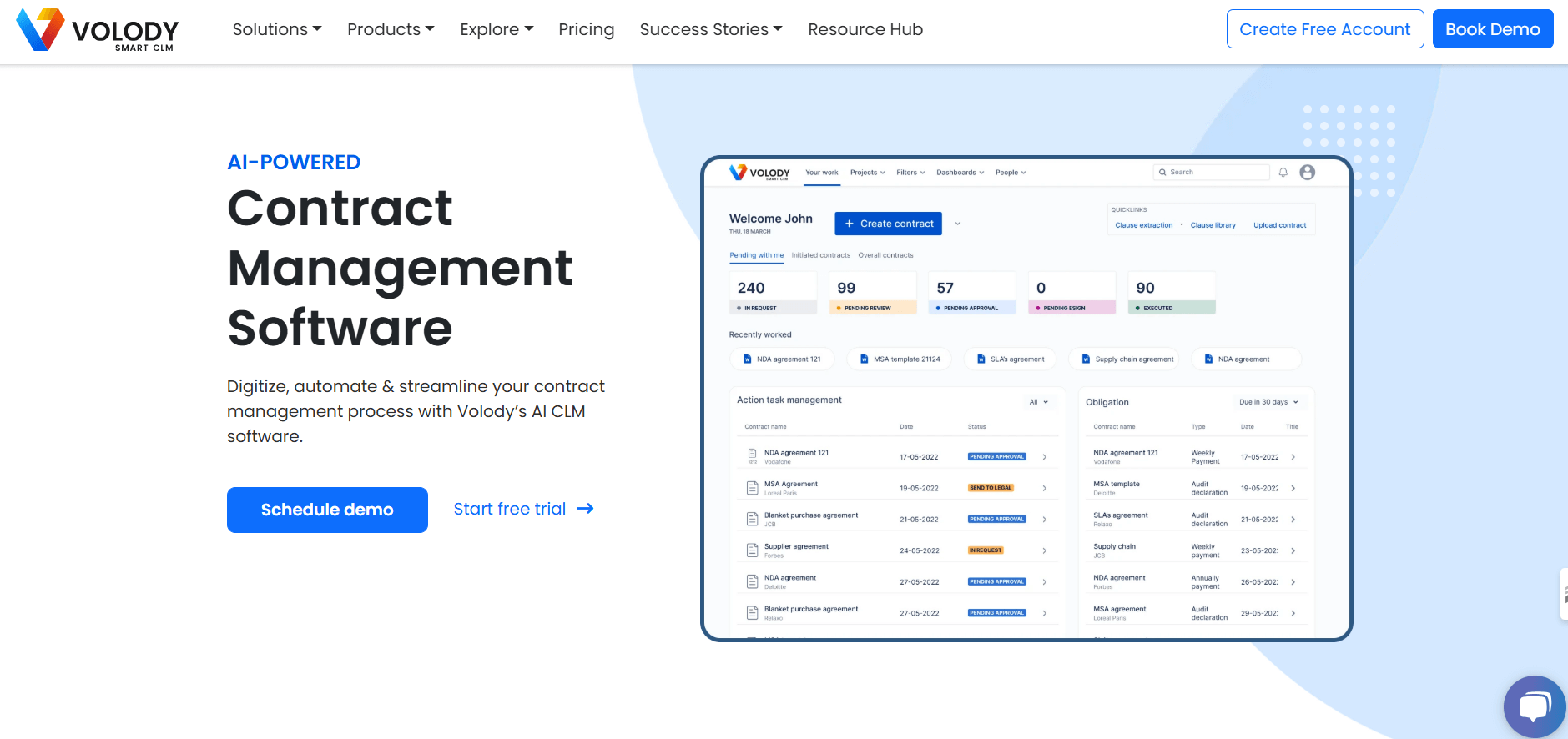Open the Due in 30 days dropdown
This screenshot has width=1568, height=739.
point(1268,402)
